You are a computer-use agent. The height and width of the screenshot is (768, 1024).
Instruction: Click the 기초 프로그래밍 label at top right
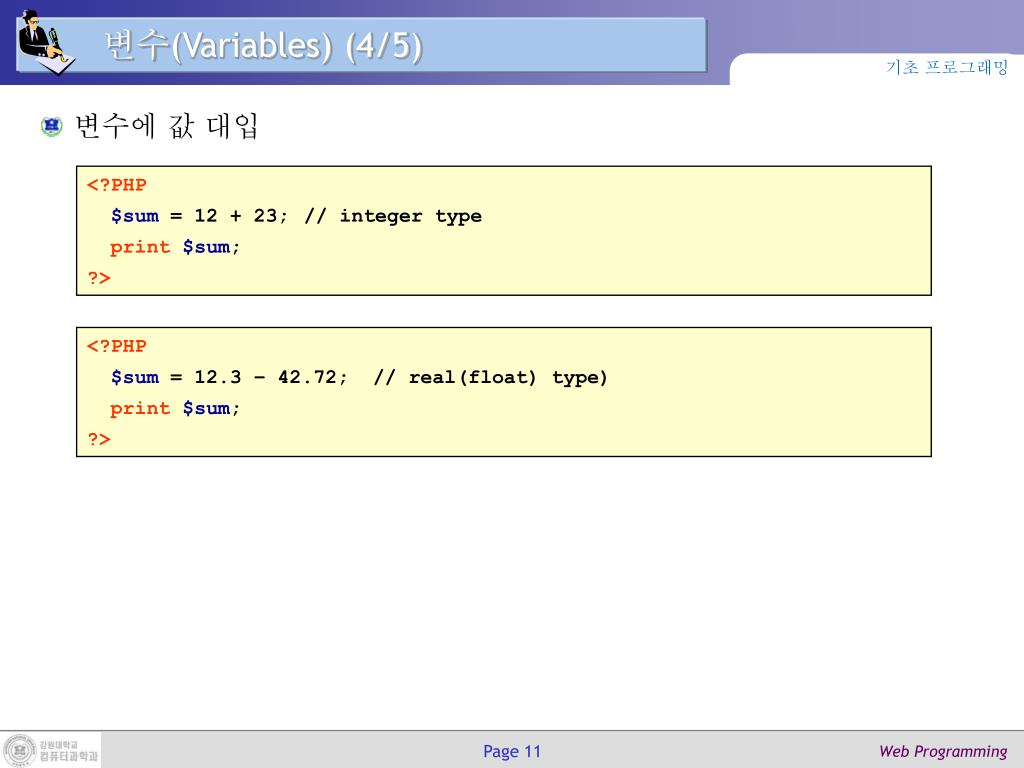(x=947, y=67)
